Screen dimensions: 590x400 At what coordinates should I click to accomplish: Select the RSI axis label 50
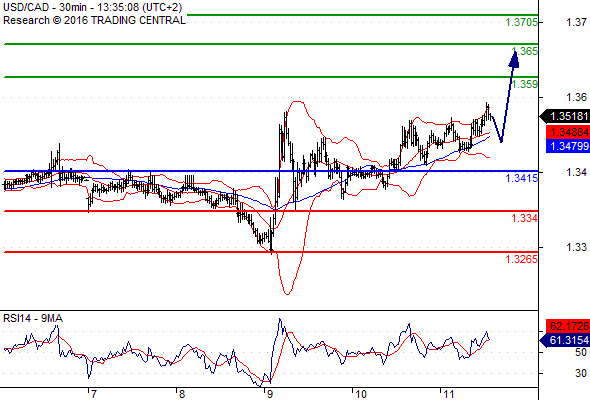coord(581,353)
